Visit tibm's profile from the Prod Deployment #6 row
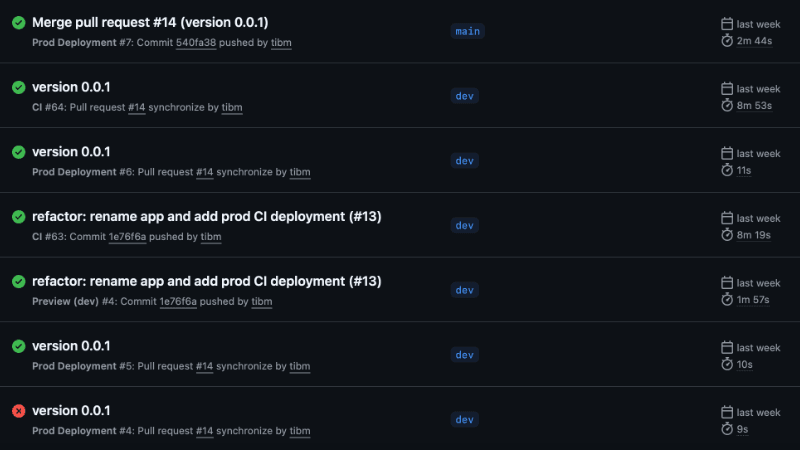Viewport: 800px width, 450px height. (300, 172)
